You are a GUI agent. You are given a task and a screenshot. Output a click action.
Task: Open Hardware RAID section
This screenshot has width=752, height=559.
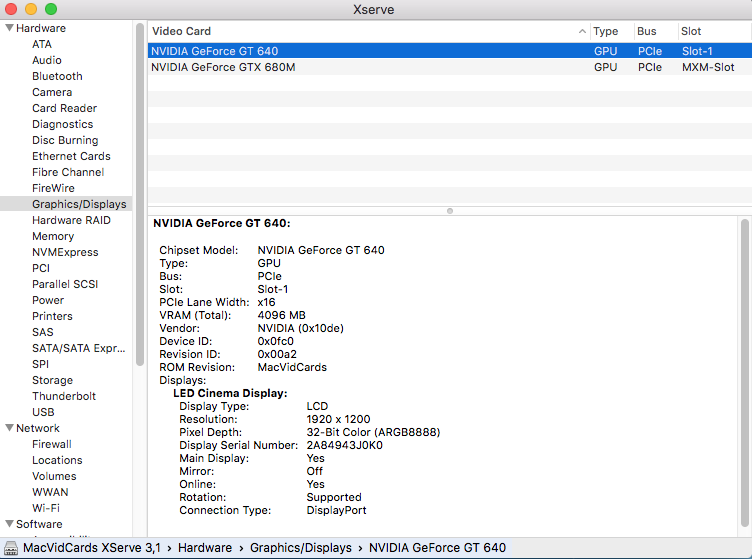click(x=71, y=220)
